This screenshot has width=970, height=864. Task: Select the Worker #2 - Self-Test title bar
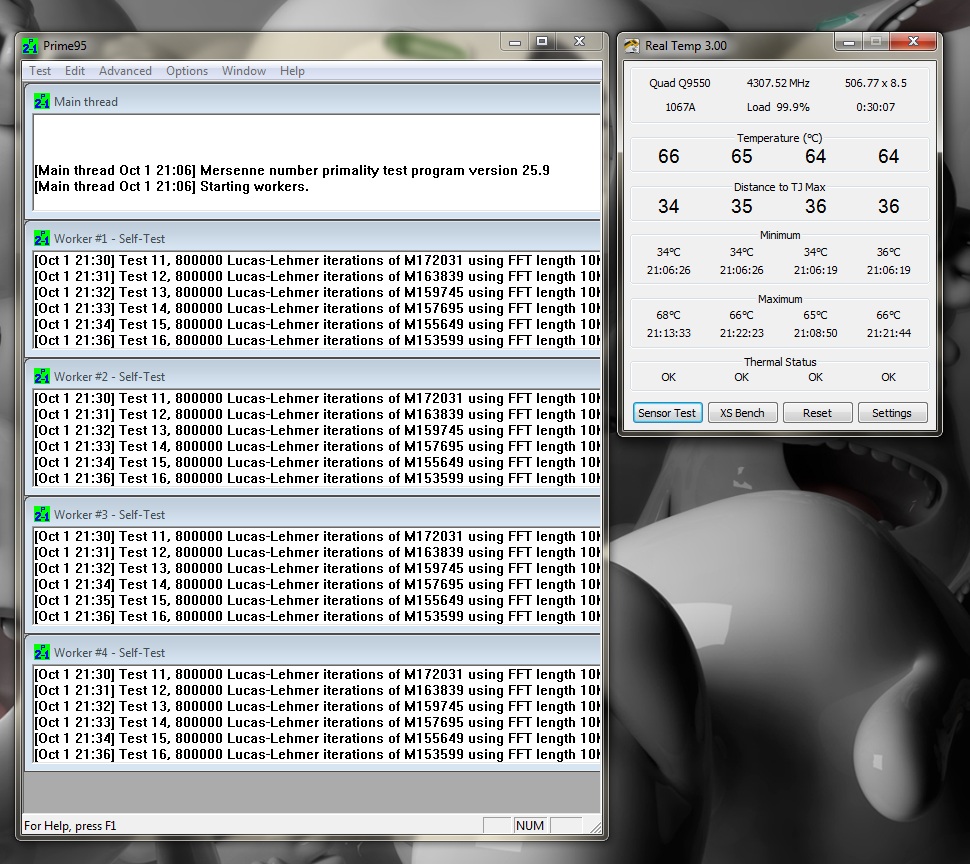coord(315,376)
